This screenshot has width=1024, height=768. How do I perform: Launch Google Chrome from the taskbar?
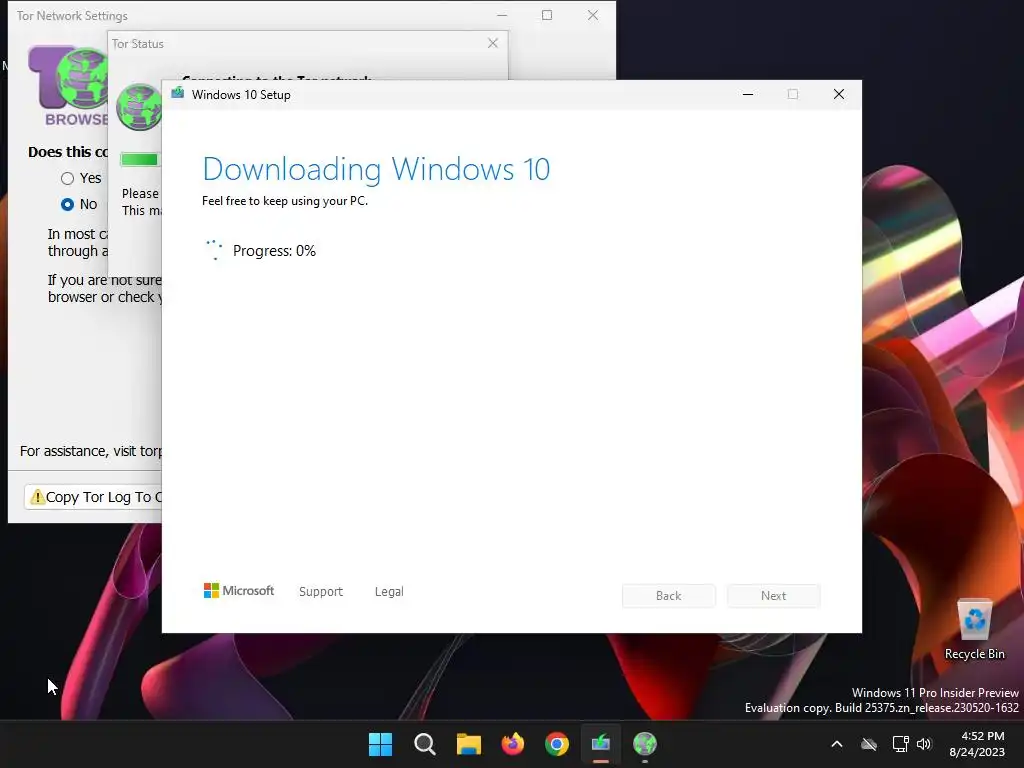(557, 744)
